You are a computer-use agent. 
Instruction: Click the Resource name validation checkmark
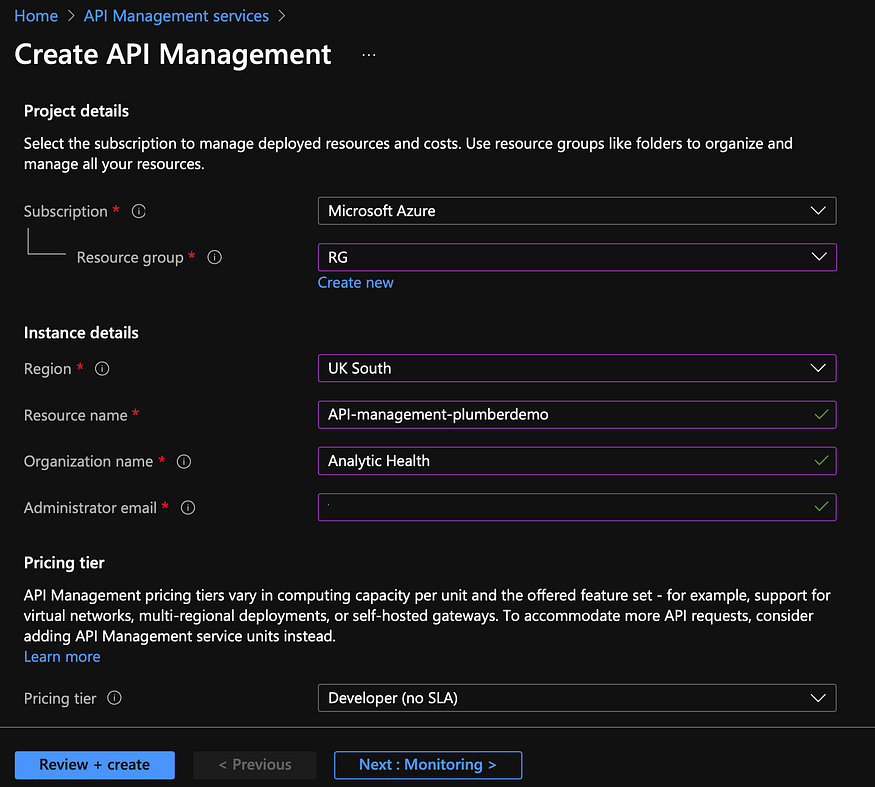(x=821, y=415)
